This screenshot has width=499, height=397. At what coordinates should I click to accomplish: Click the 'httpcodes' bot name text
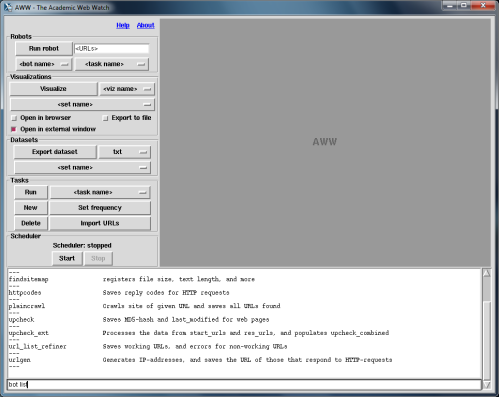click(x=25, y=293)
